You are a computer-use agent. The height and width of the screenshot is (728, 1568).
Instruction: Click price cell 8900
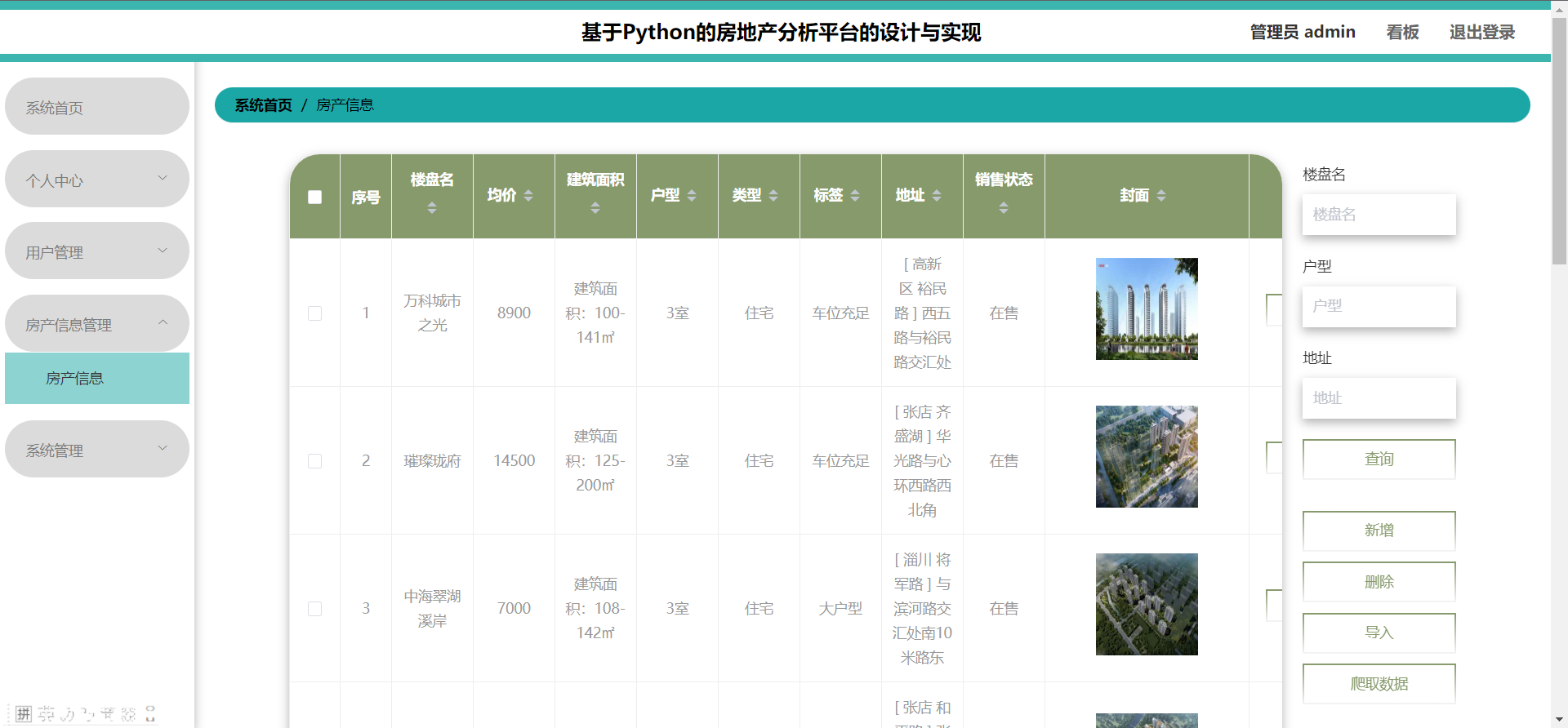coord(514,313)
